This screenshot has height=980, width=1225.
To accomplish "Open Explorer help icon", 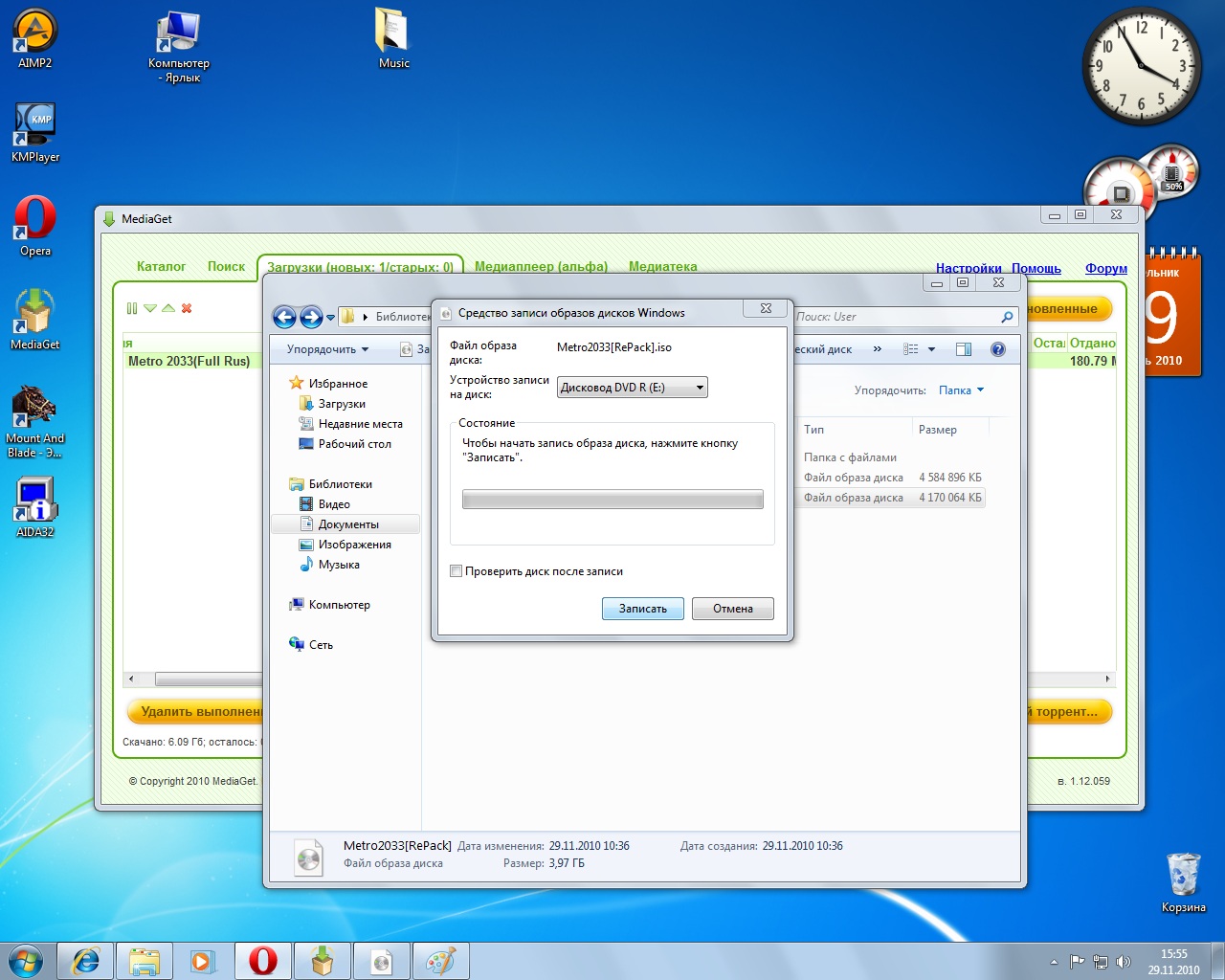I will [x=998, y=349].
